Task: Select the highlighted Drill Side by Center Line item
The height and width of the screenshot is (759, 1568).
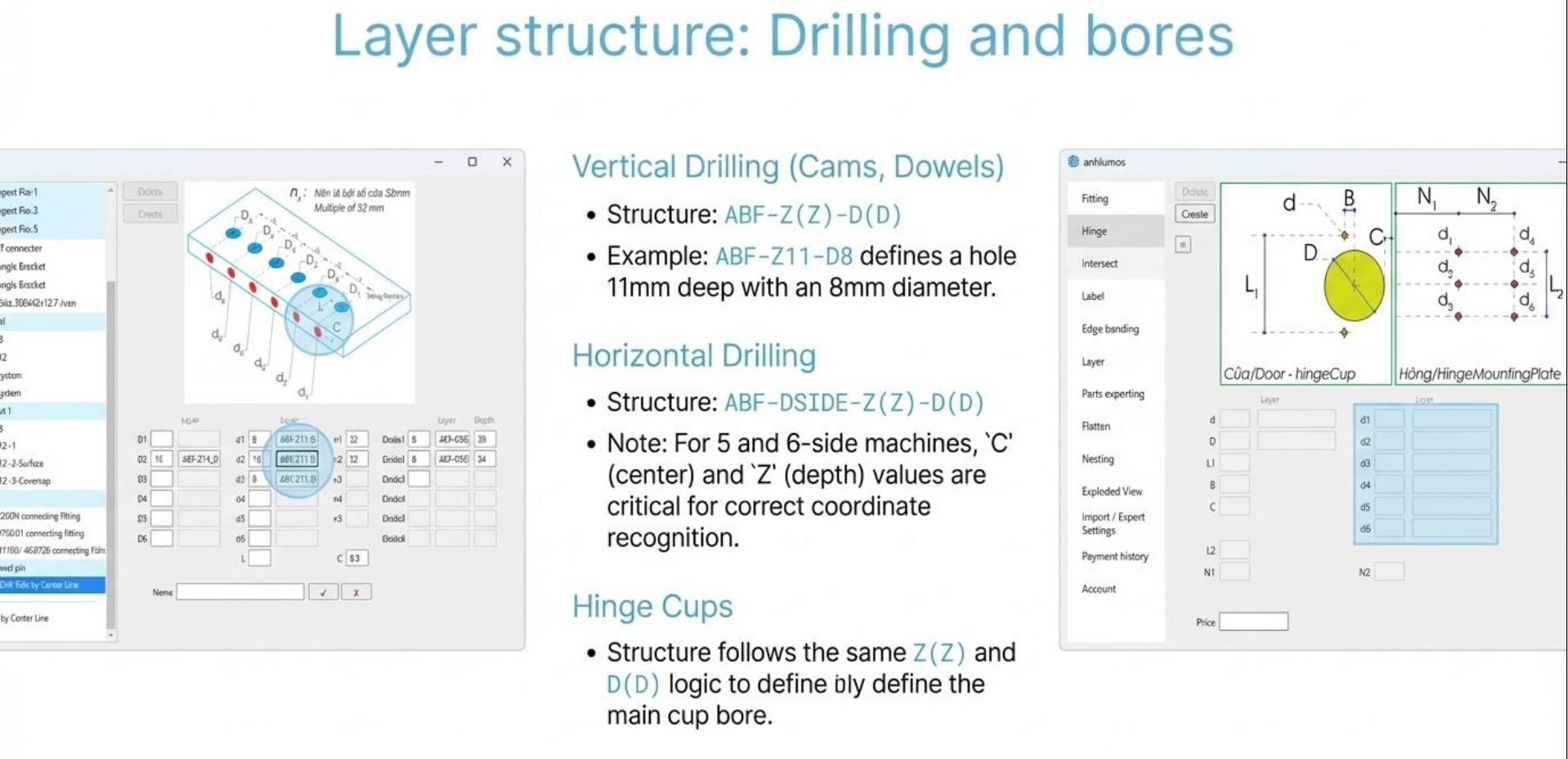Action: click(52, 585)
